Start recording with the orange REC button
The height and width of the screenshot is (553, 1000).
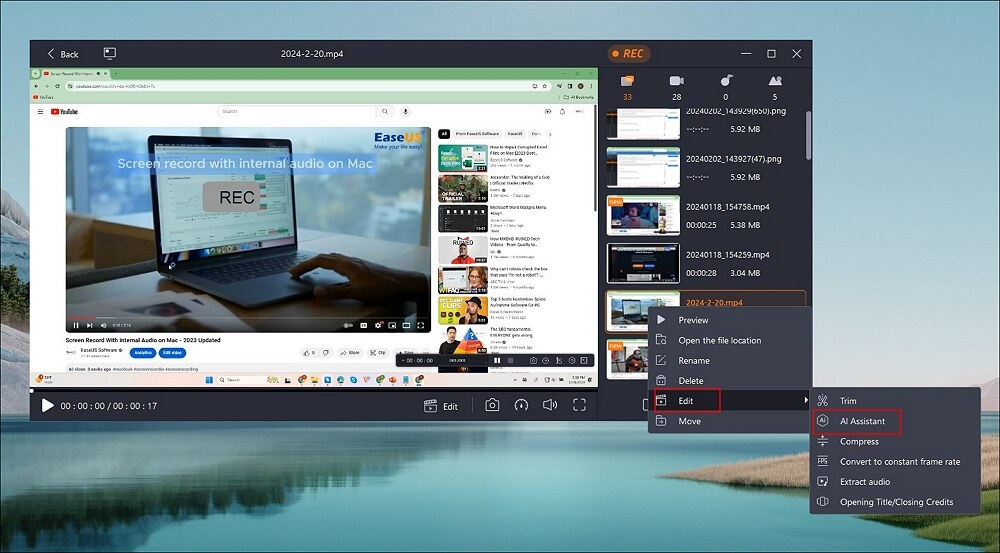pyautogui.click(x=628, y=54)
